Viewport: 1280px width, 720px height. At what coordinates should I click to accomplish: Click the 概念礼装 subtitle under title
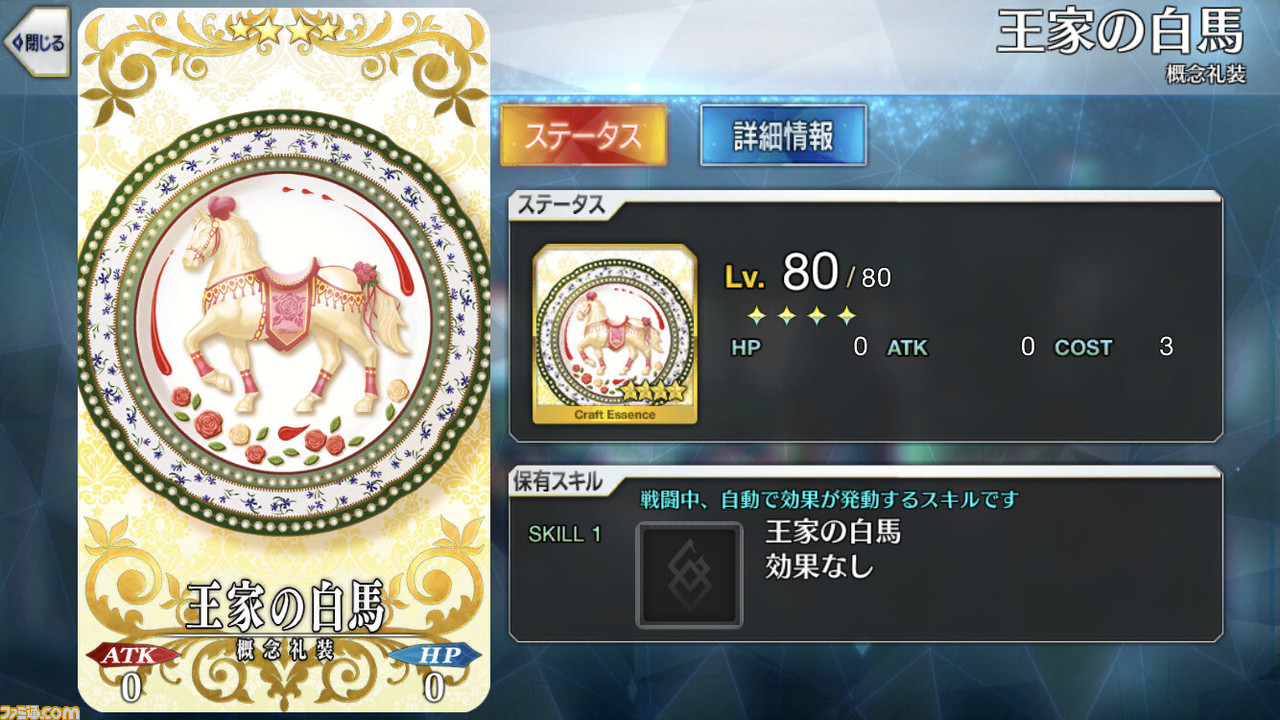click(1205, 74)
